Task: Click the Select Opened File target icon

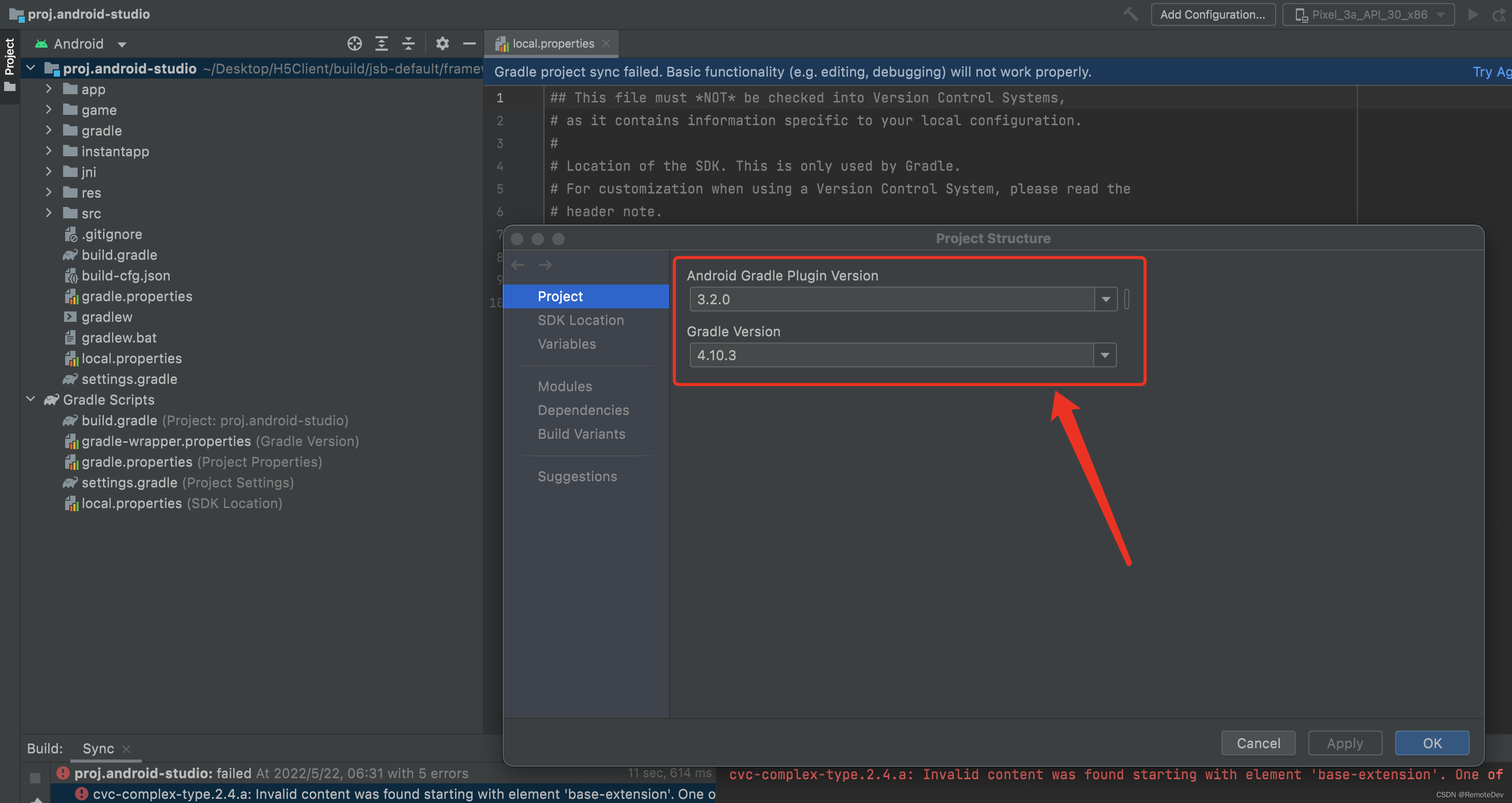Action: click(355, 43)
